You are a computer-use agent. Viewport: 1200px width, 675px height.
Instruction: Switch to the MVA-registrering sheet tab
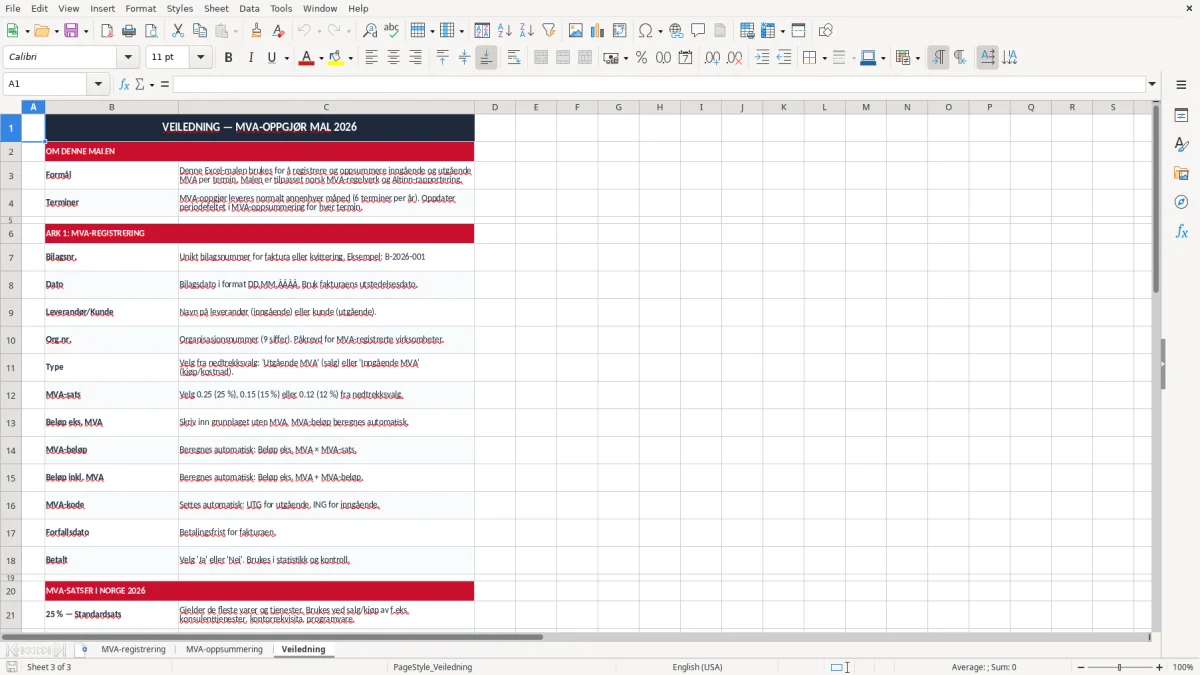pos(133,650)
